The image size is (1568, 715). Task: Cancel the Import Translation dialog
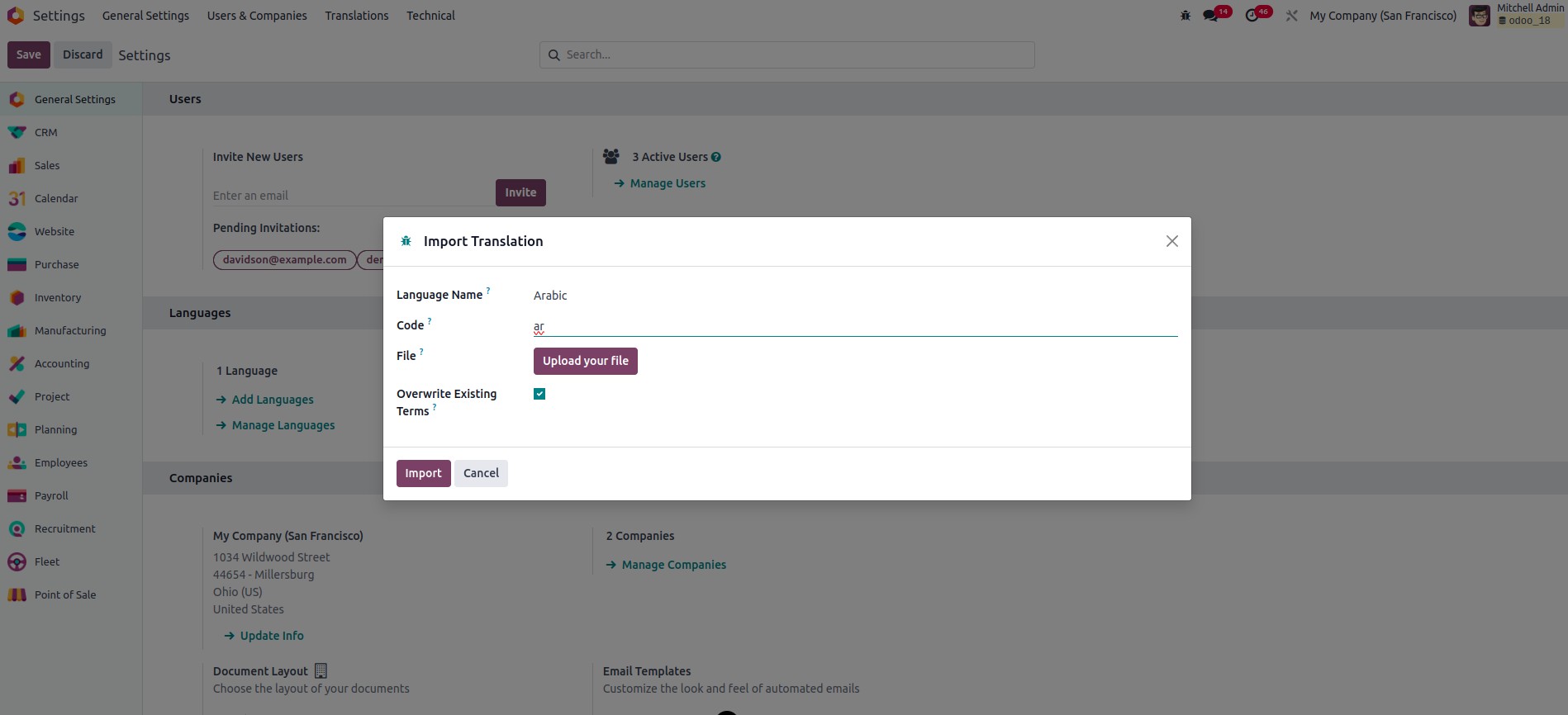(481, 473)
